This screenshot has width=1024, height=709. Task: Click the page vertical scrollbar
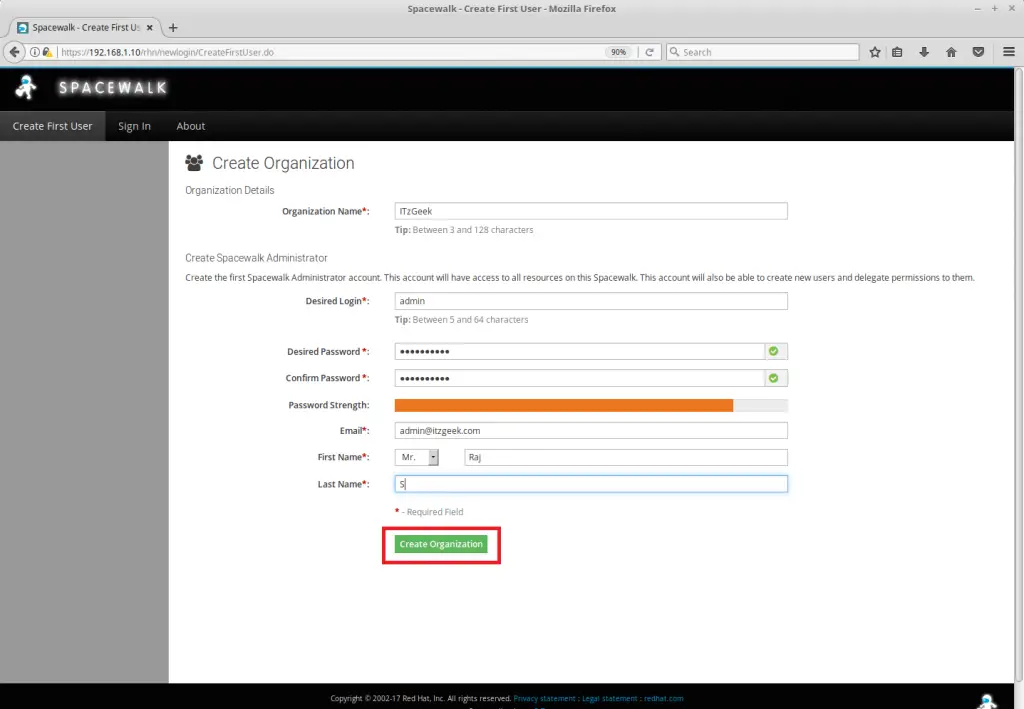click(1019, 375)
